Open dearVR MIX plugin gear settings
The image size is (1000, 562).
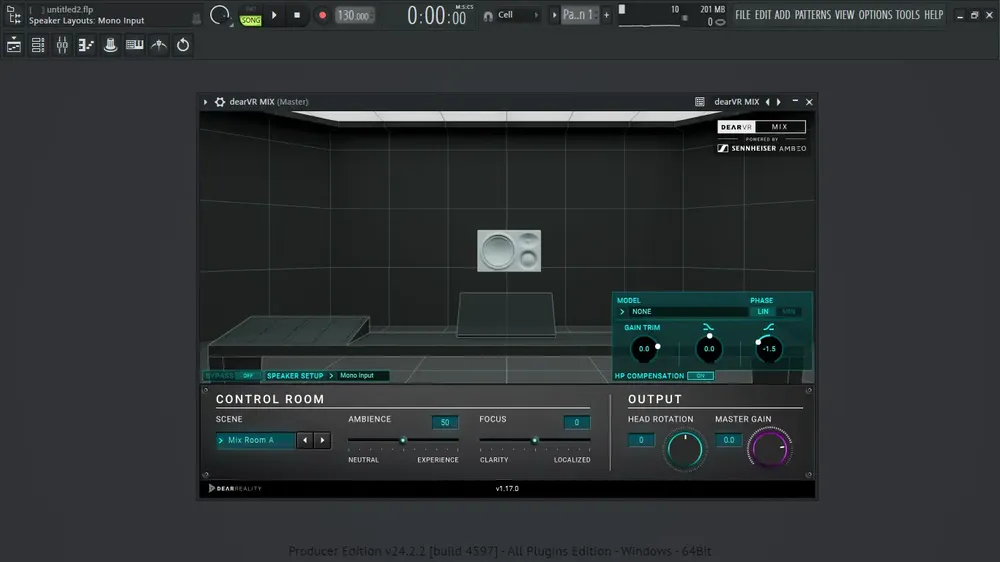point(220,102)
